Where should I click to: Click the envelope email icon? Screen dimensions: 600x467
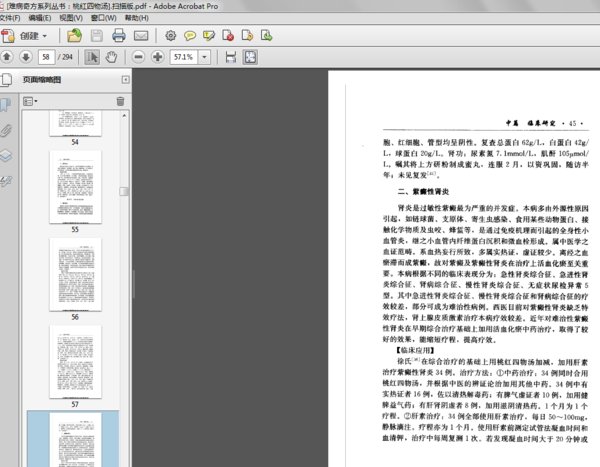tap(141, 35)
